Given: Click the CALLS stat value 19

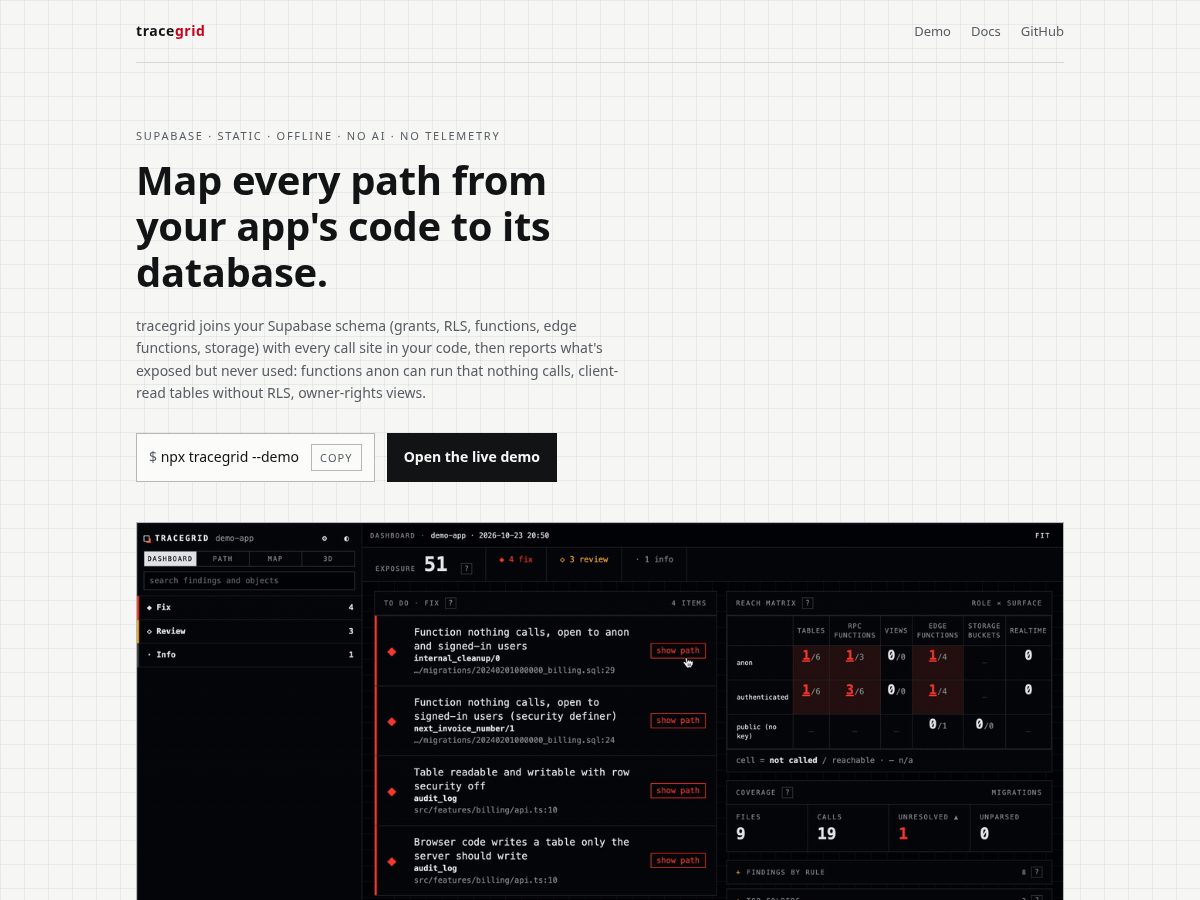Looking at the screenshot, I should click(x=826, y=833).
